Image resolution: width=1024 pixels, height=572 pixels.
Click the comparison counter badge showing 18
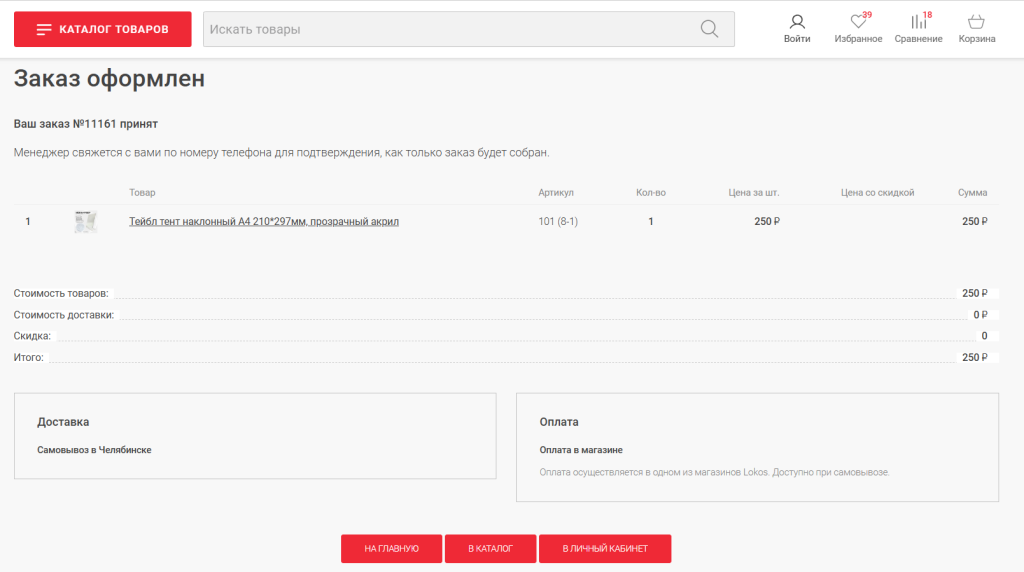[927, 14]
